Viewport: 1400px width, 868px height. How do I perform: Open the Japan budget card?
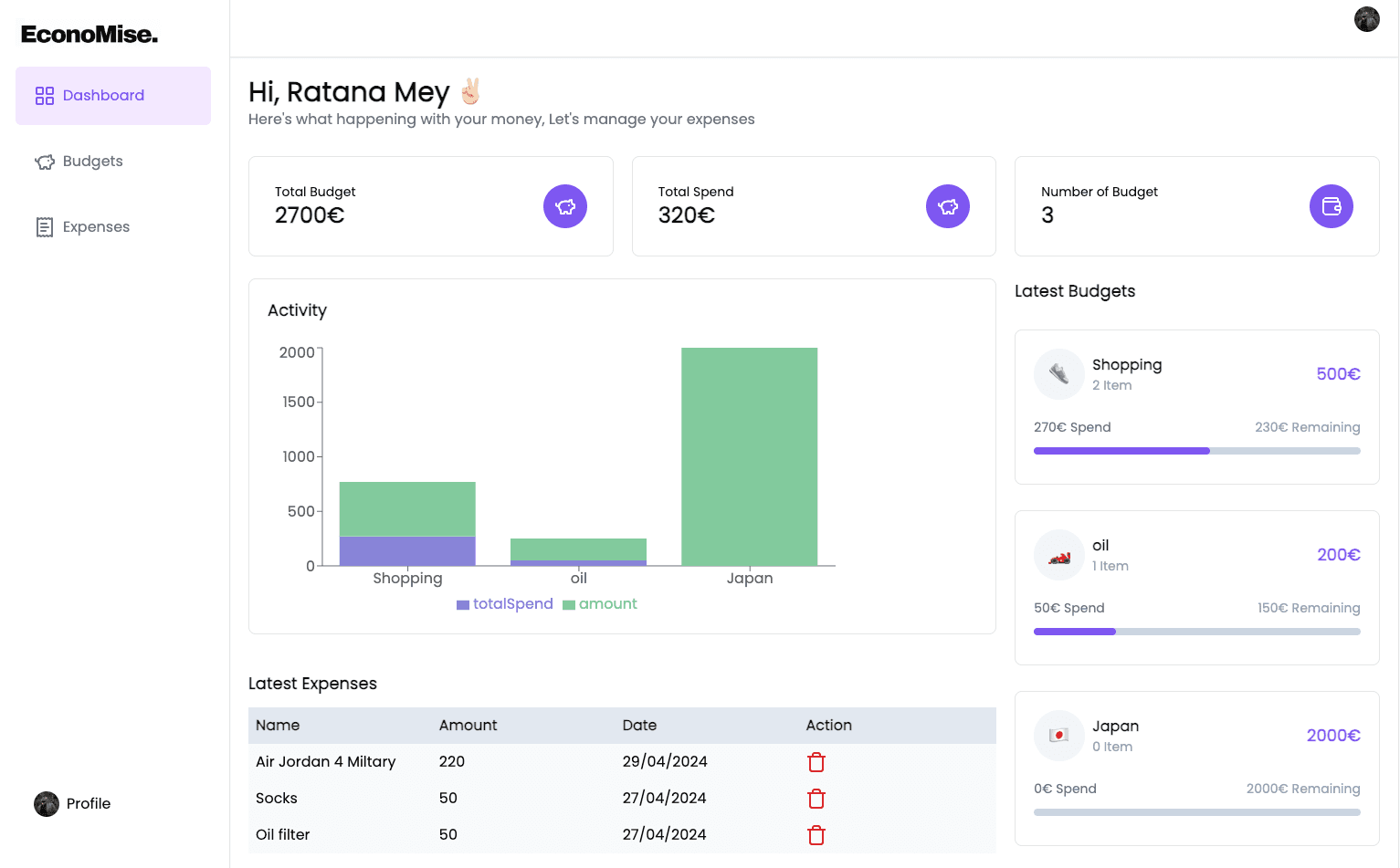pos(1197,769)
